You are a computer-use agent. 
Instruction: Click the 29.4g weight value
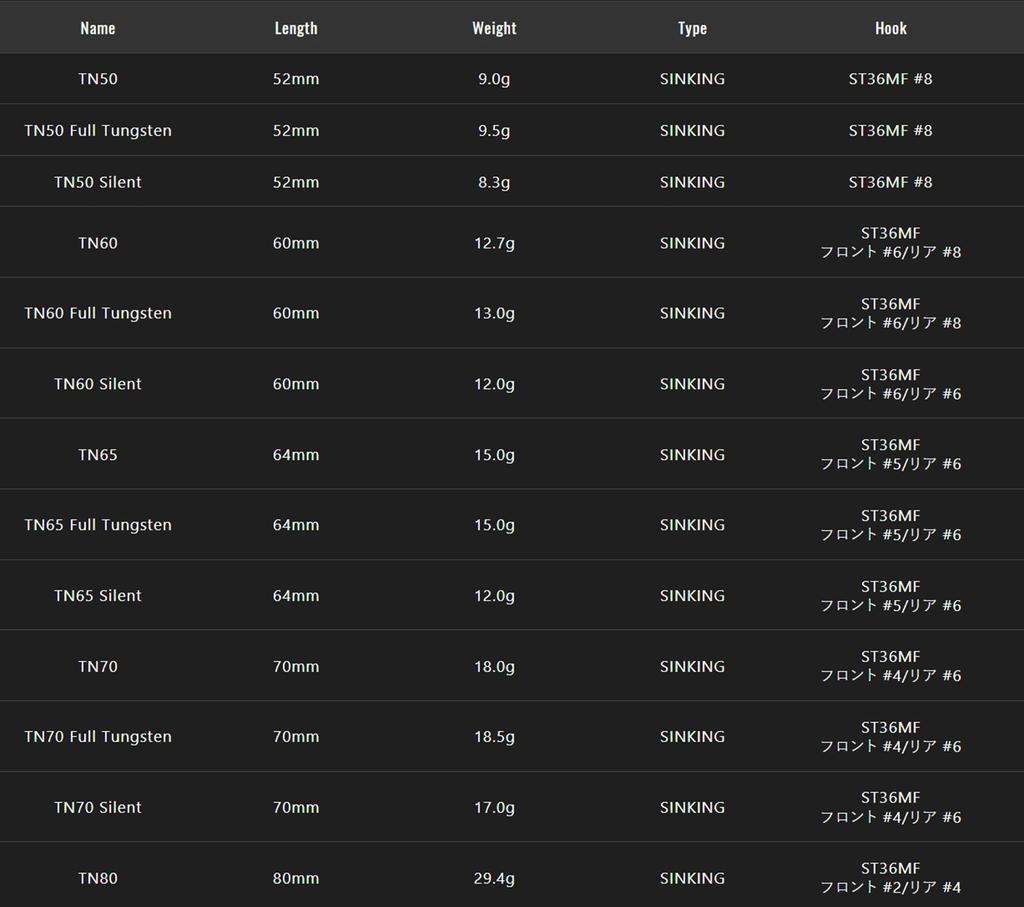pyautogui.click(x=494, y=878)
